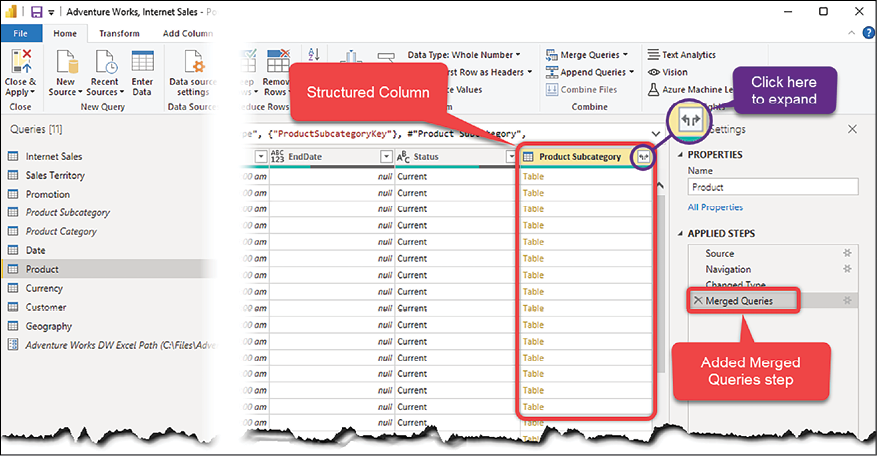Click the Remove Rows icon

pyautogui.click(x=278, y=61)
